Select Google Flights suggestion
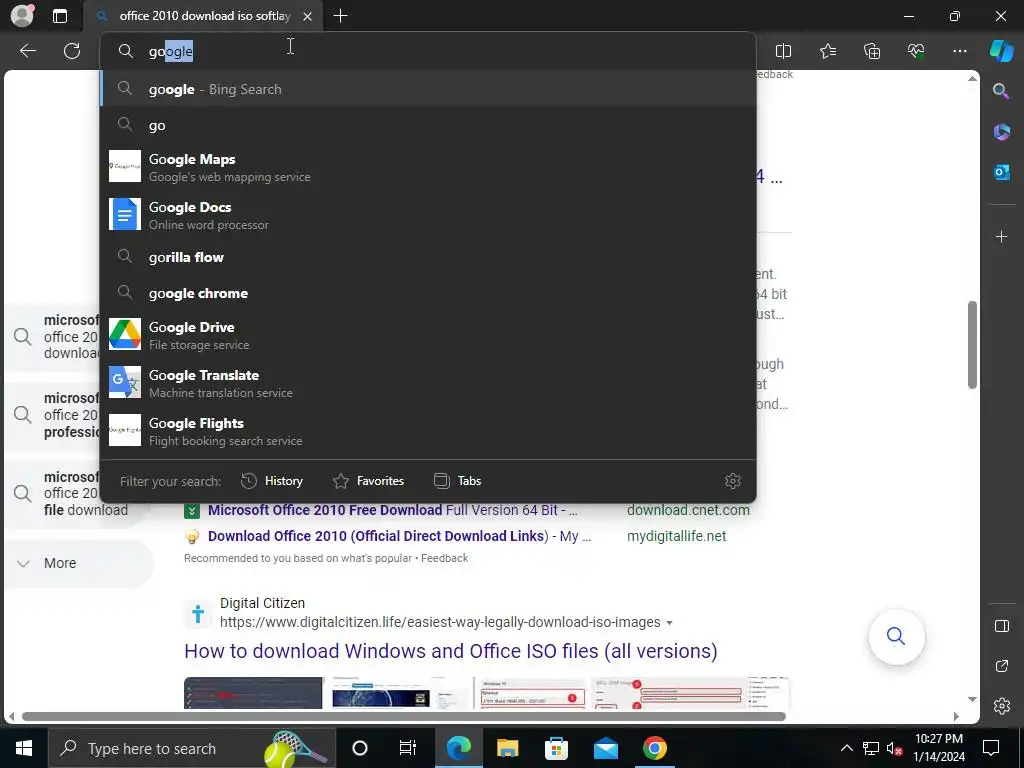 [x=428, y=431]
